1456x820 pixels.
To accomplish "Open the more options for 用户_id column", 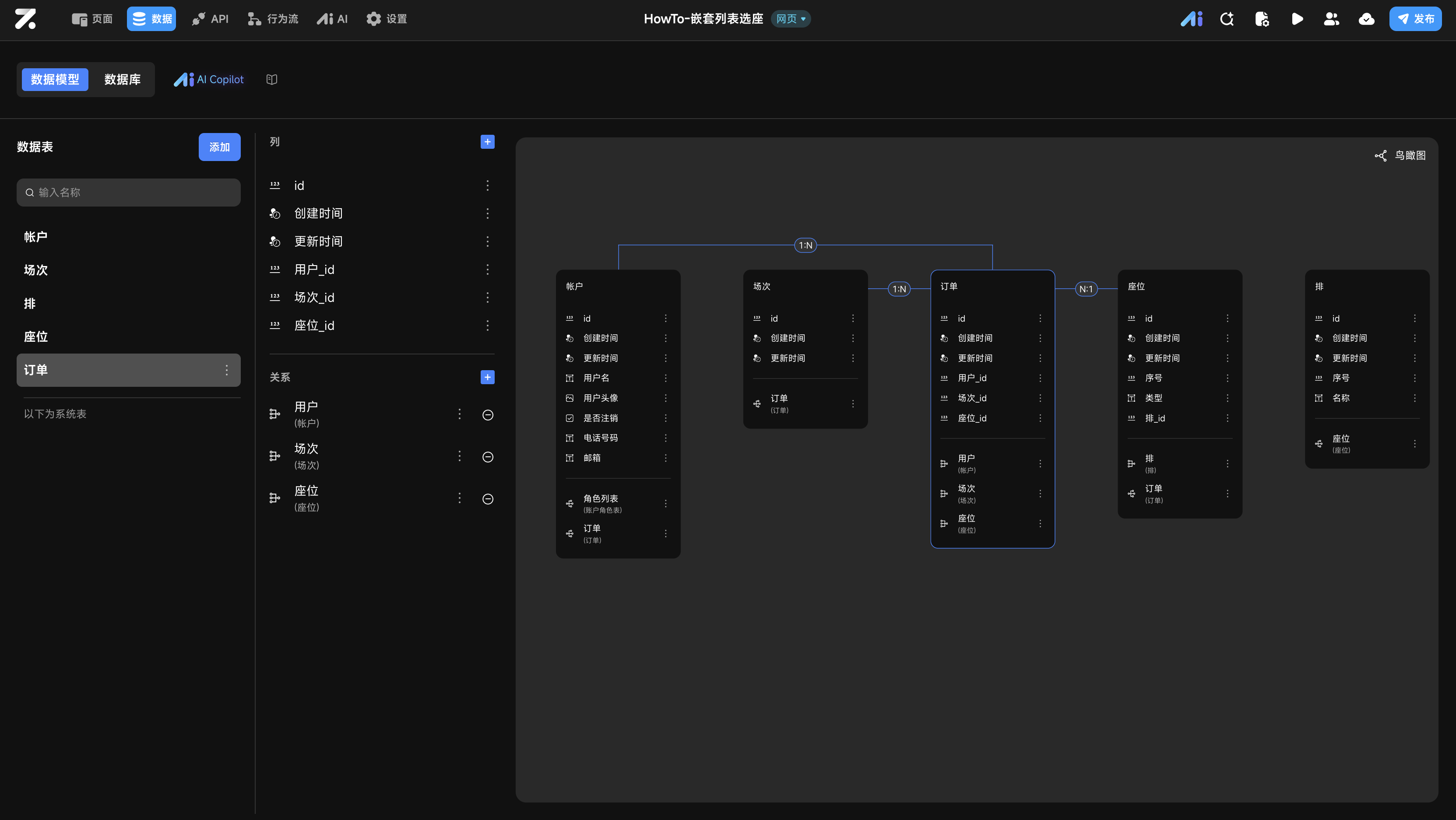I will click(x=487, y=270).
